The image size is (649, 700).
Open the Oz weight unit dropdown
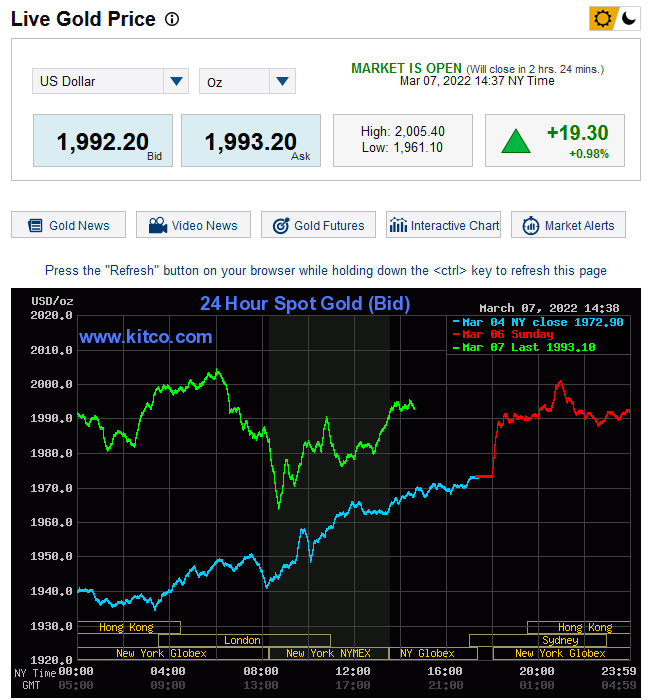pyautogui.click(x=247, y=81)
